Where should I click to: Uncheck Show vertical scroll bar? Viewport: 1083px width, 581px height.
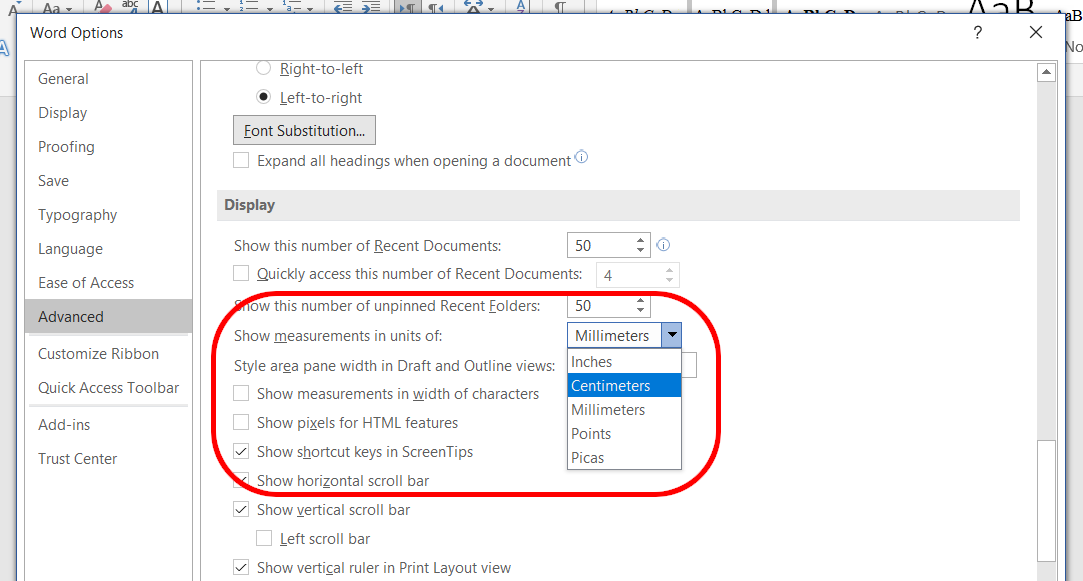pyautogui.click(x=241, y=509)
